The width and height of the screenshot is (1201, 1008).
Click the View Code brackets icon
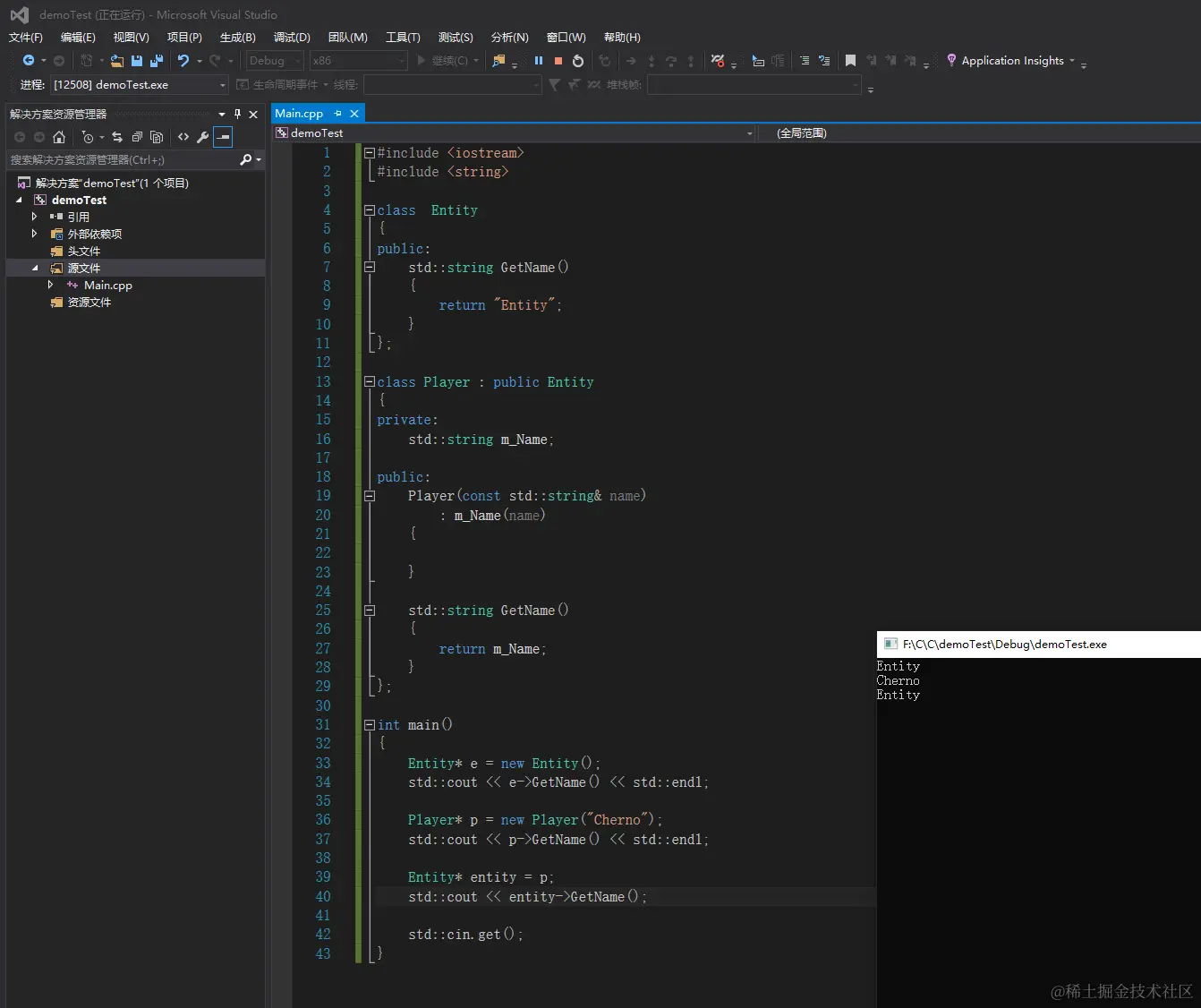pos(183,137)
